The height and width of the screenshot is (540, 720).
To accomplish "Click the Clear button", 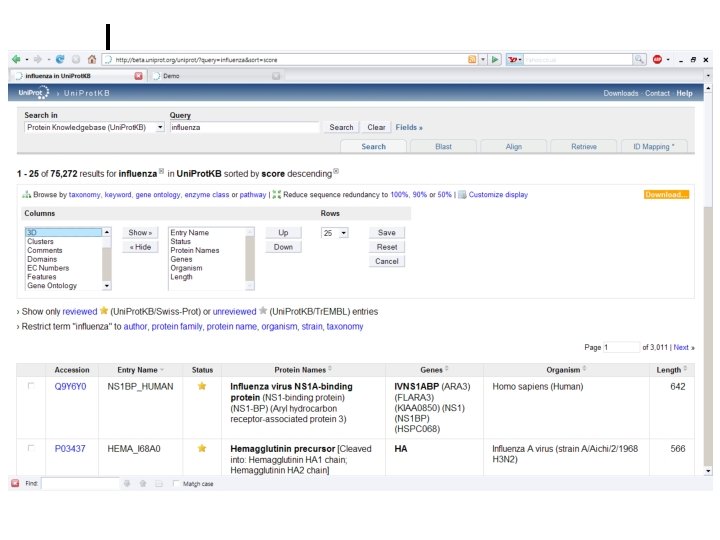I will click(376, 127).
